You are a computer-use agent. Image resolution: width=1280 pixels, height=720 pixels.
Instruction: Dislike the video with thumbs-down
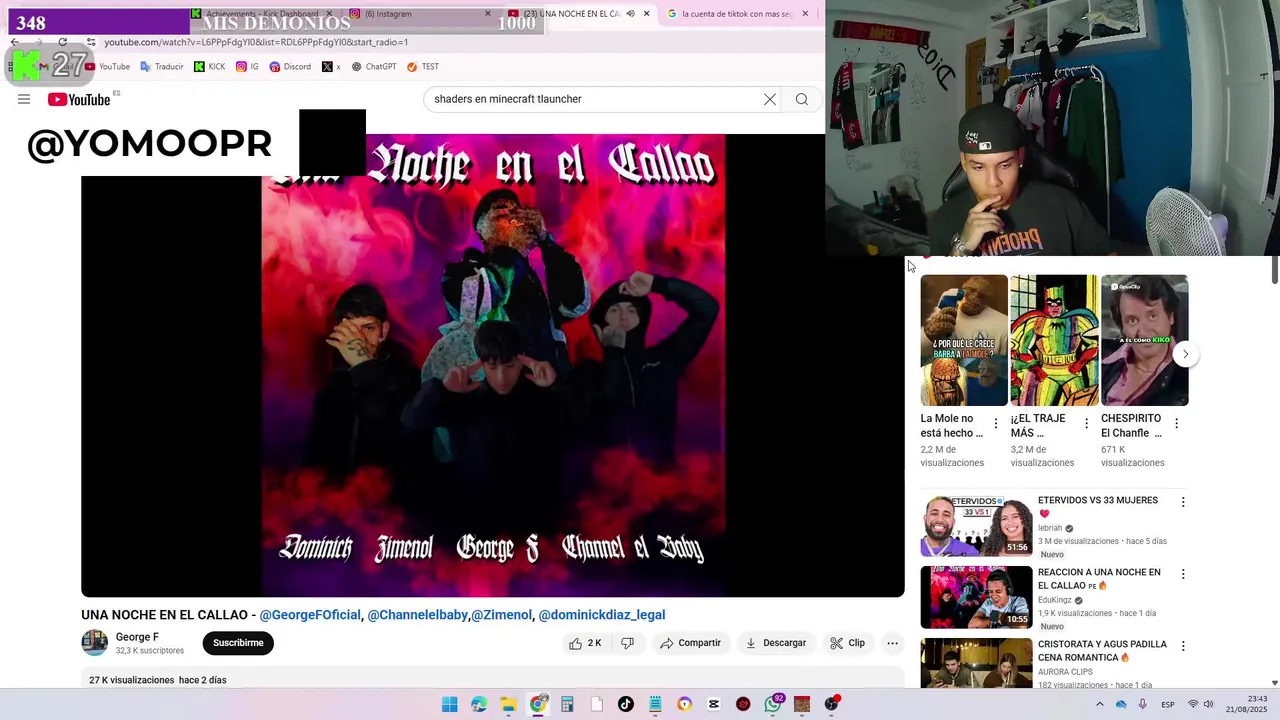[x=627, y=643]
